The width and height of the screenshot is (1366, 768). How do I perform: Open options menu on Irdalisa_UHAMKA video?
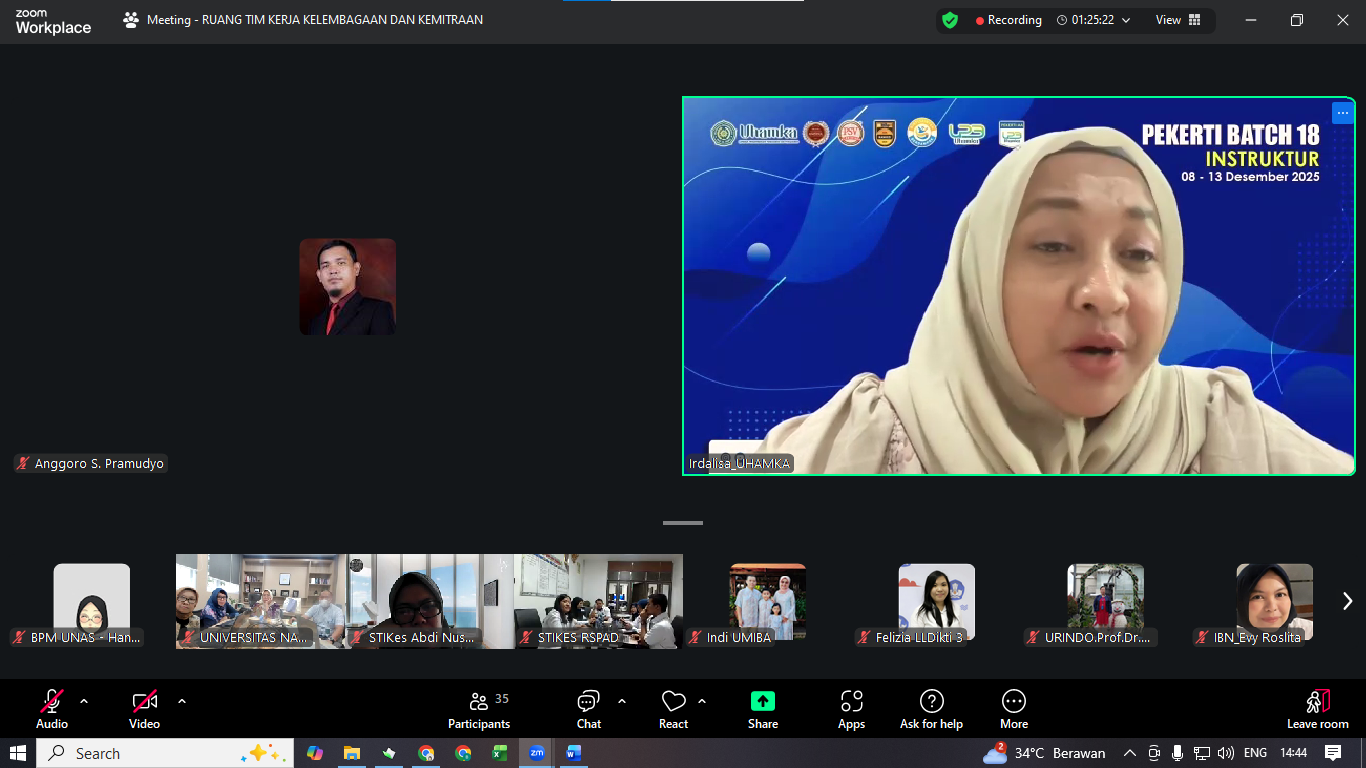click(x=1341, y=112)
